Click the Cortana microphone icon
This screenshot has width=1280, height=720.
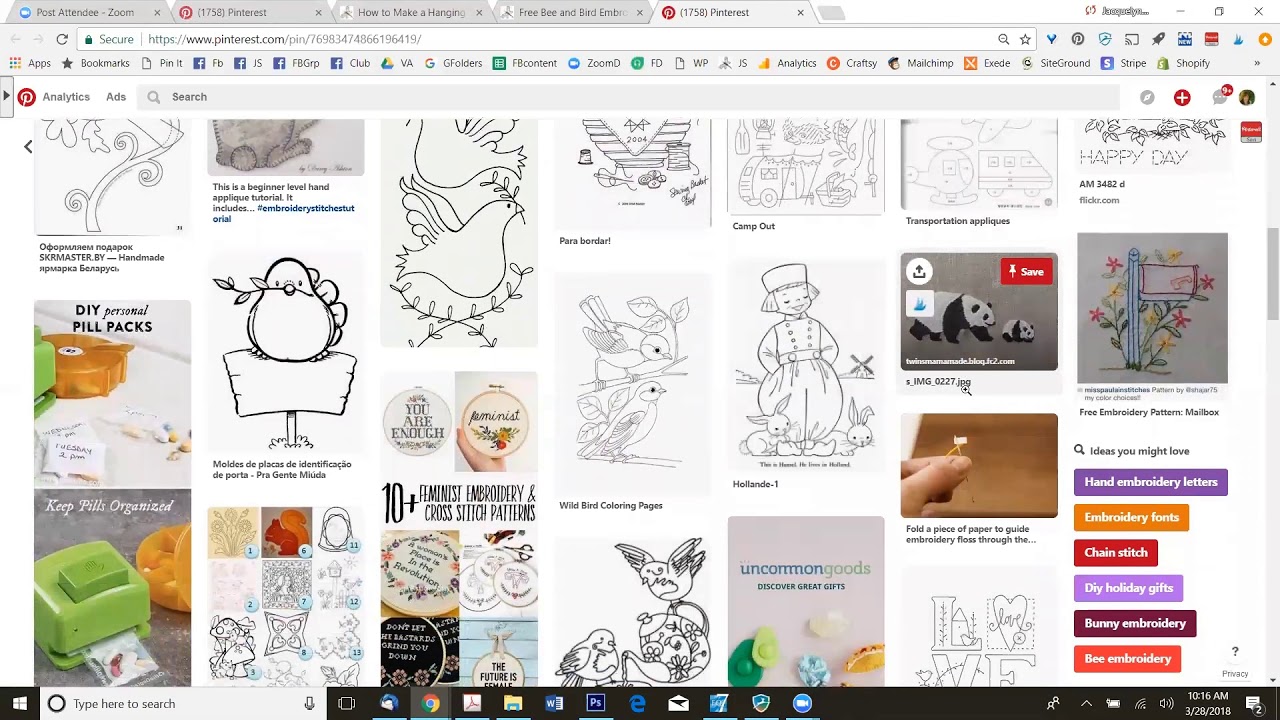[x=308, y=704]
